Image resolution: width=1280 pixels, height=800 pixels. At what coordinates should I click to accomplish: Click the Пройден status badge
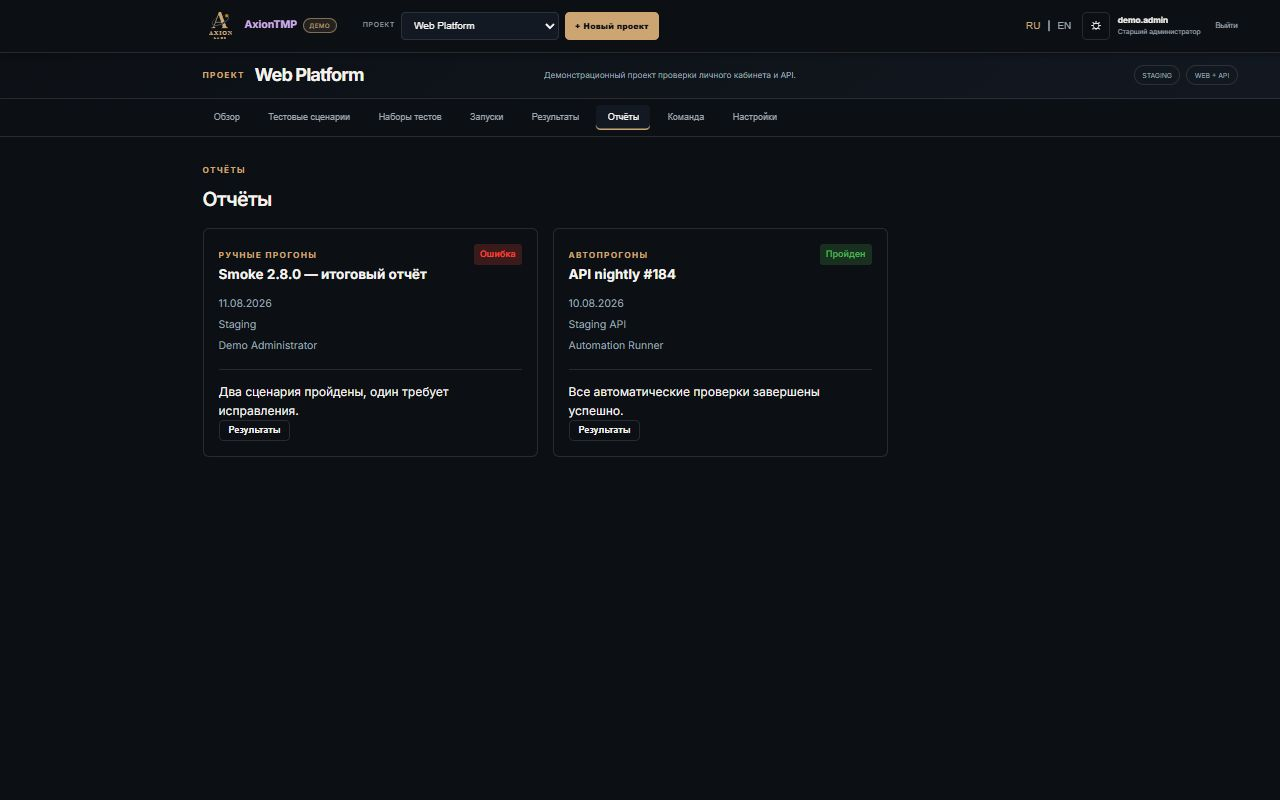pyautogui.click(x=846, y=254)
